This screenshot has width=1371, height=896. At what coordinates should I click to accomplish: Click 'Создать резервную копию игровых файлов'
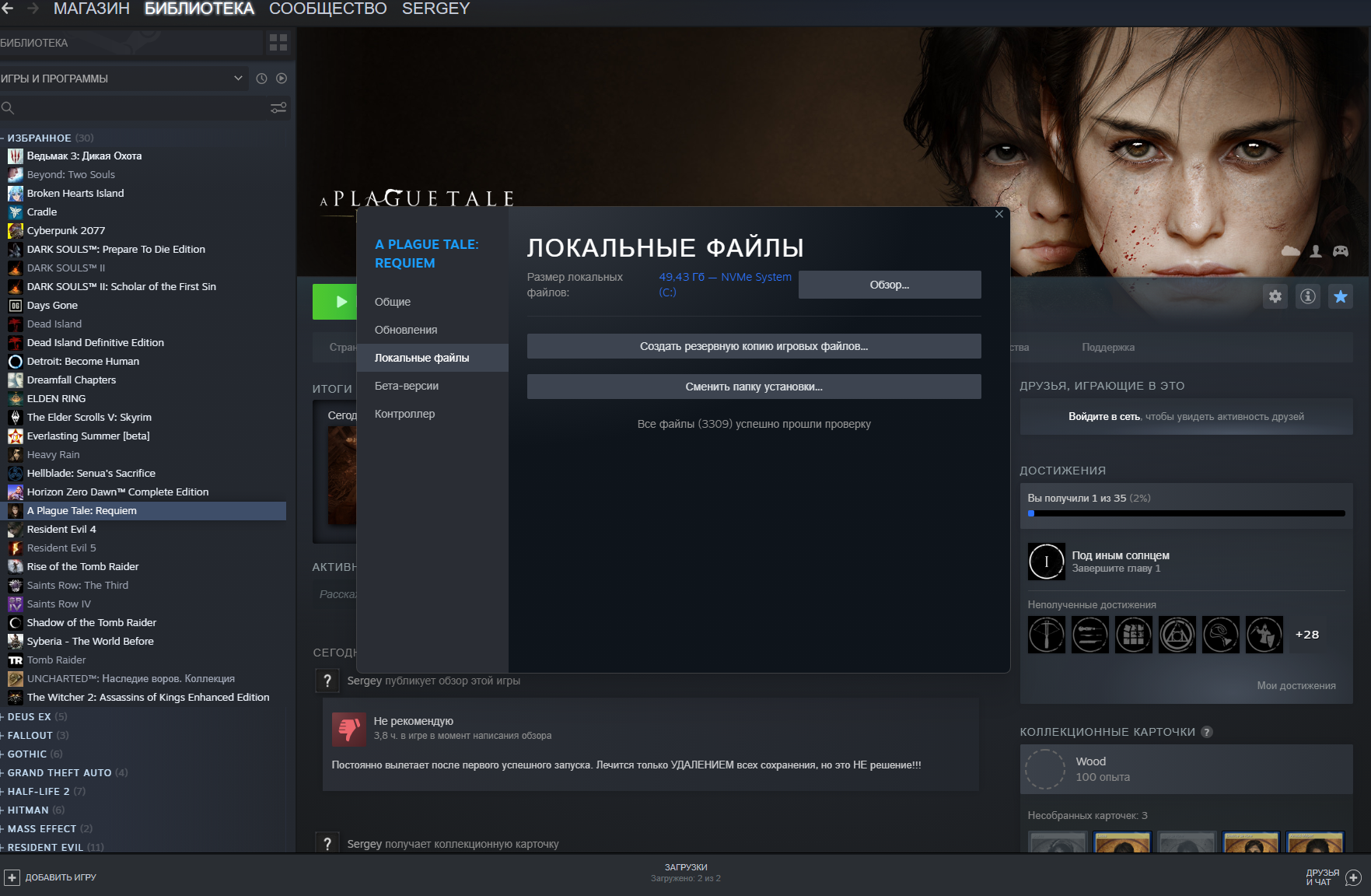[x=754, y=346]
